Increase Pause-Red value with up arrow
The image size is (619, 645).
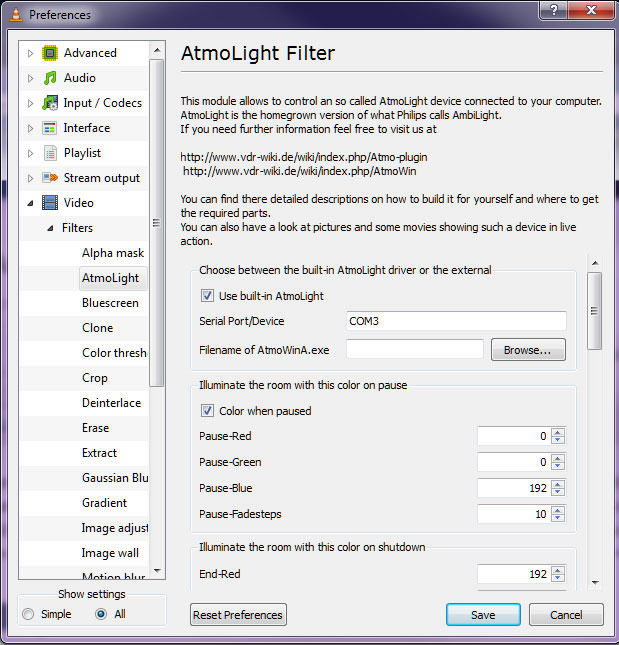click(558, 432)
